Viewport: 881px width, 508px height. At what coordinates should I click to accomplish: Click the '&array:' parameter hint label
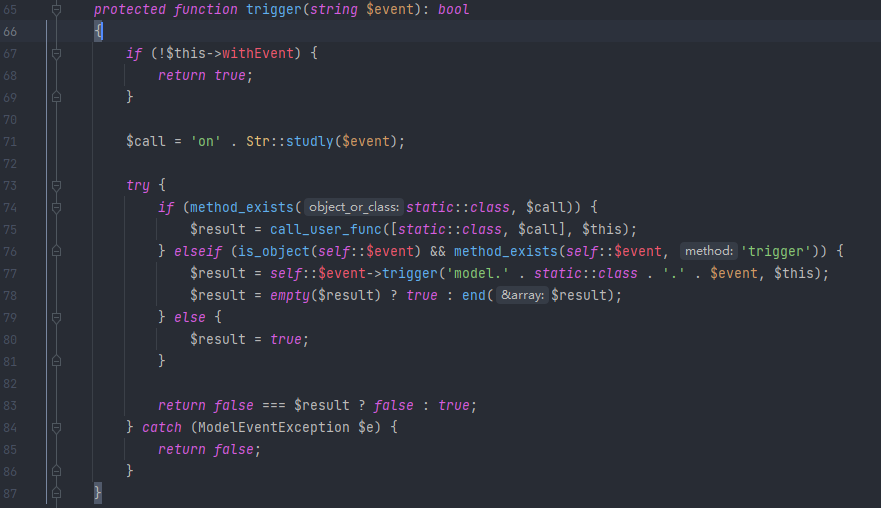pos(522,296)
